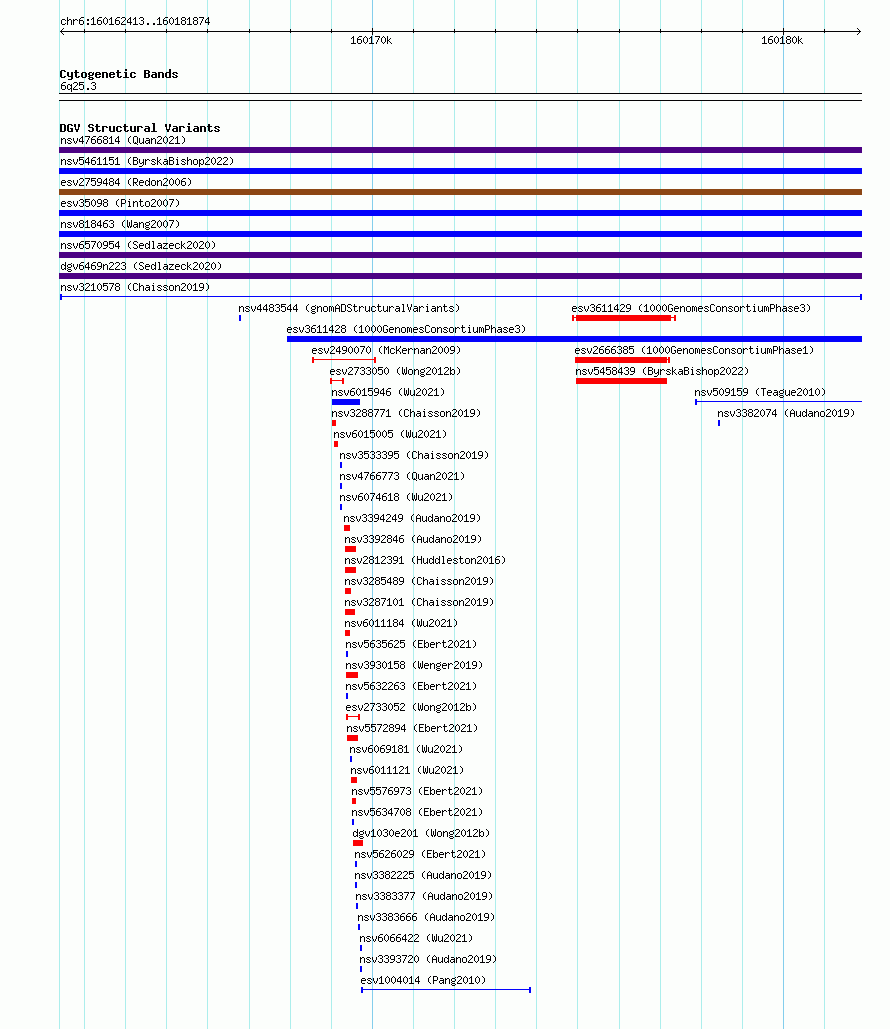
Task: Click nsv6069181 (Wu2021) label
Action: 406,749
